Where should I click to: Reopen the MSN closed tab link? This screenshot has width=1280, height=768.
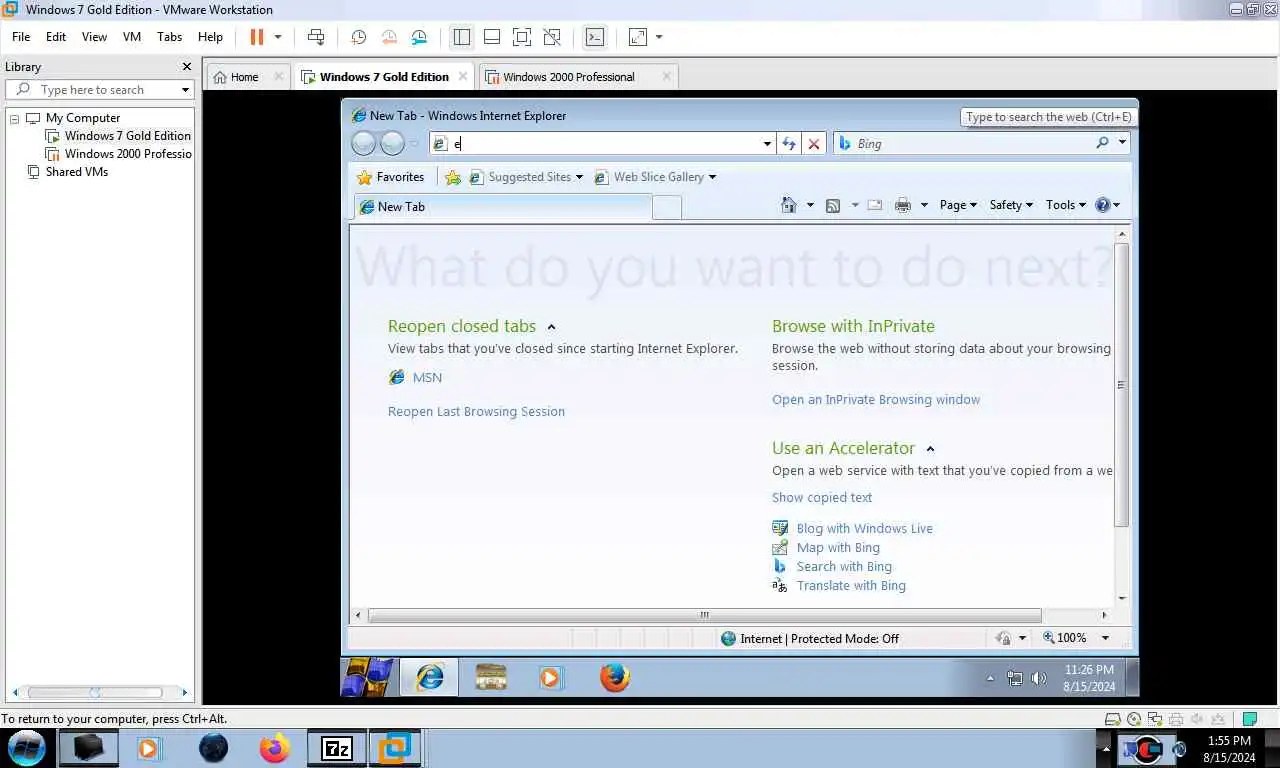[x=427, y=378]
